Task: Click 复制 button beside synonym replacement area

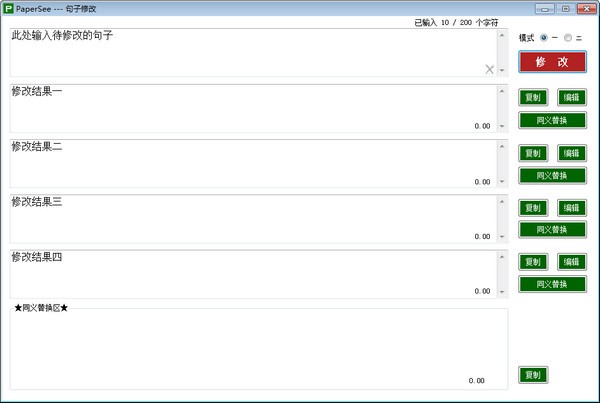Action: tap(533, 375)
